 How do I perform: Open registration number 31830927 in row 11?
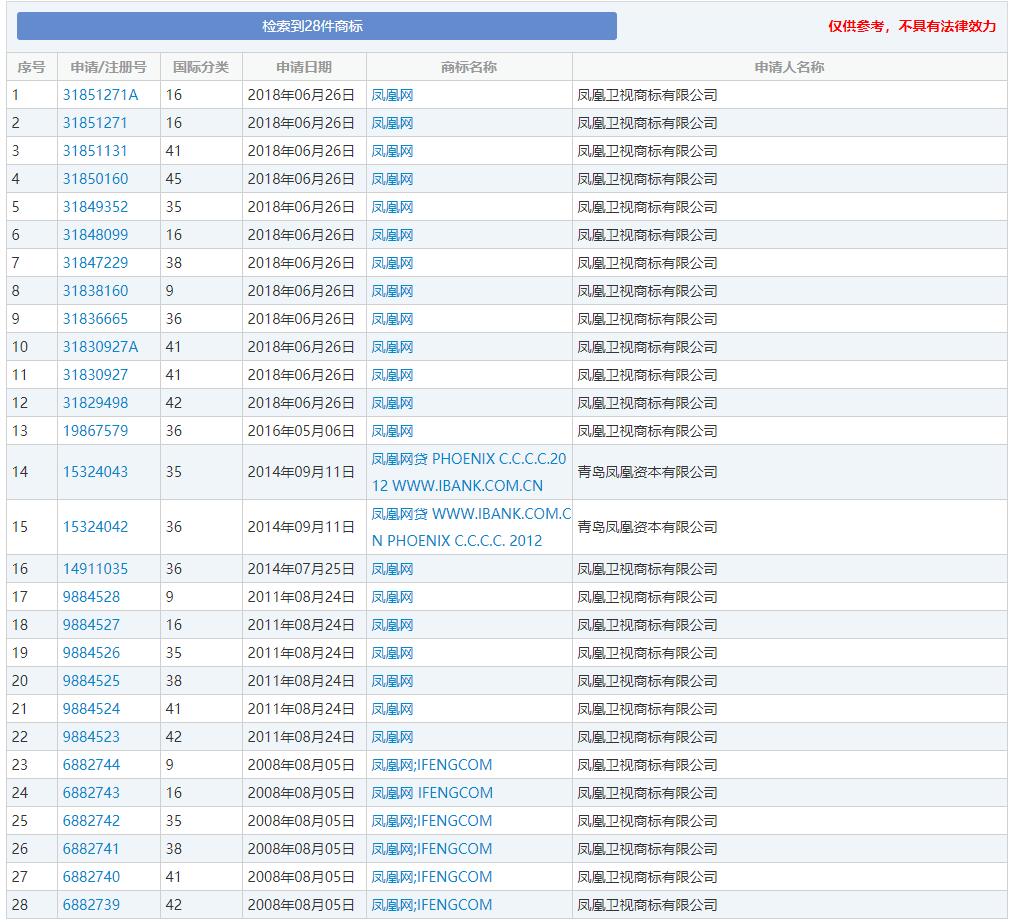tap(95, 375)
